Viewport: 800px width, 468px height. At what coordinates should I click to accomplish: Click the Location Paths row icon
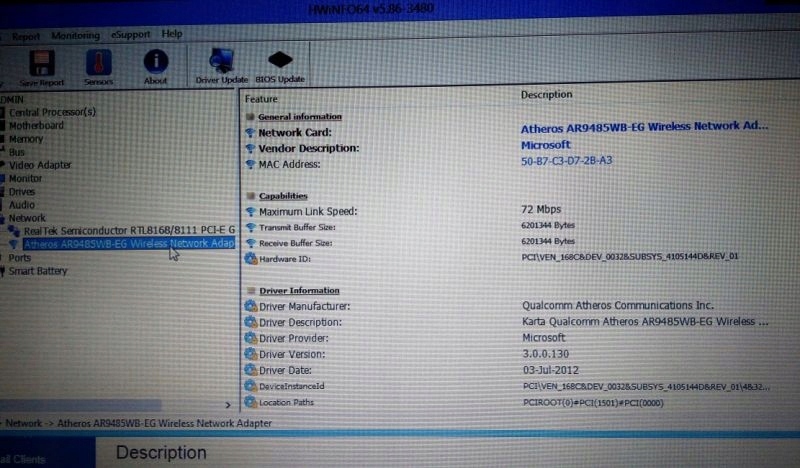[251, 402]
